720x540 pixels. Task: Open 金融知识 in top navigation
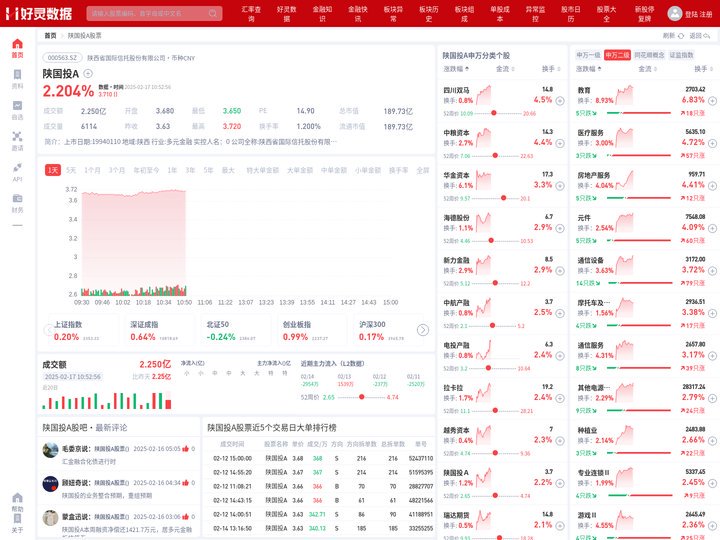tap(322, 14)
